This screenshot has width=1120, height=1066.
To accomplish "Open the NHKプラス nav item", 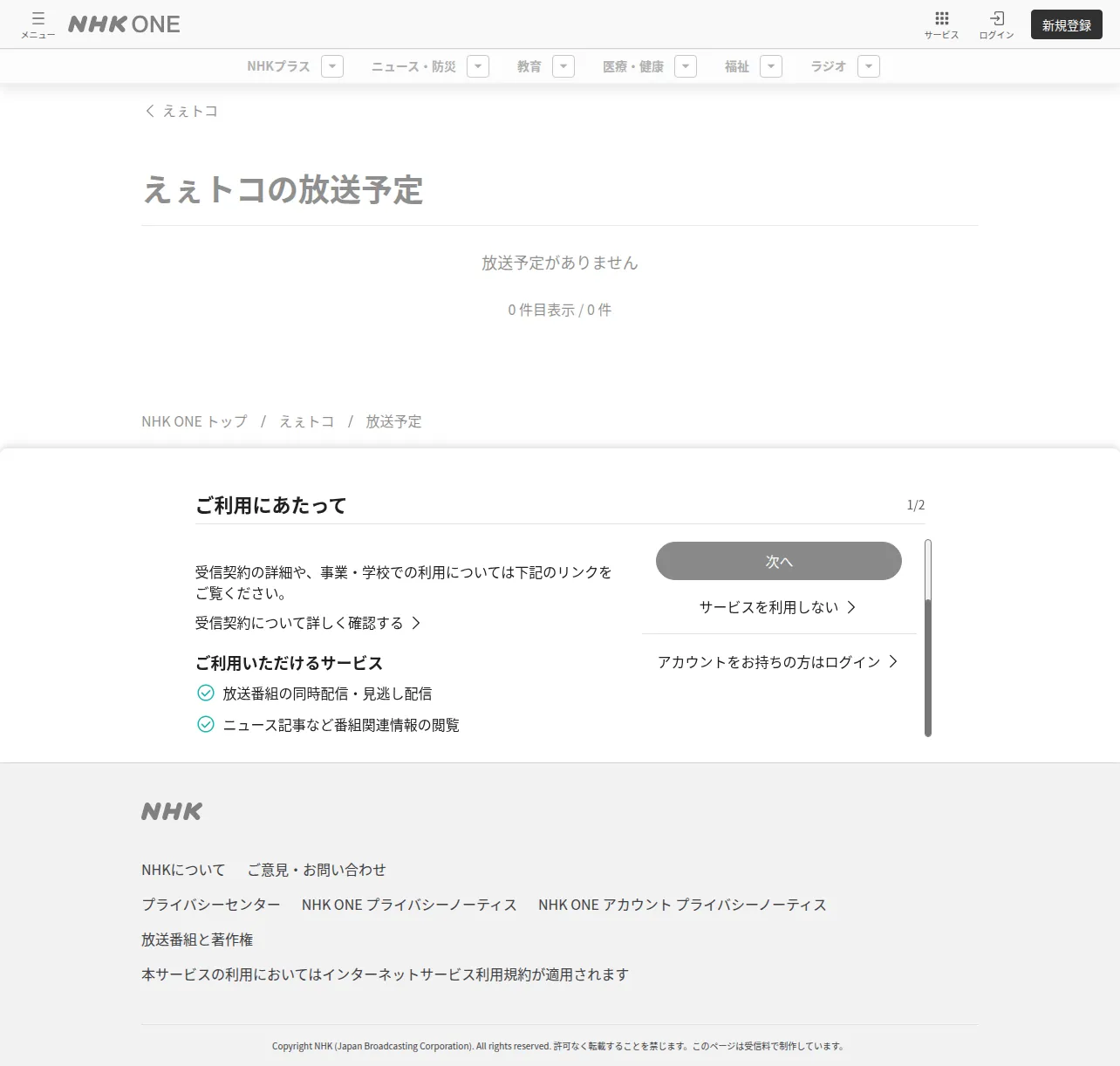I will pyautogui.click(x=278, y=66).
